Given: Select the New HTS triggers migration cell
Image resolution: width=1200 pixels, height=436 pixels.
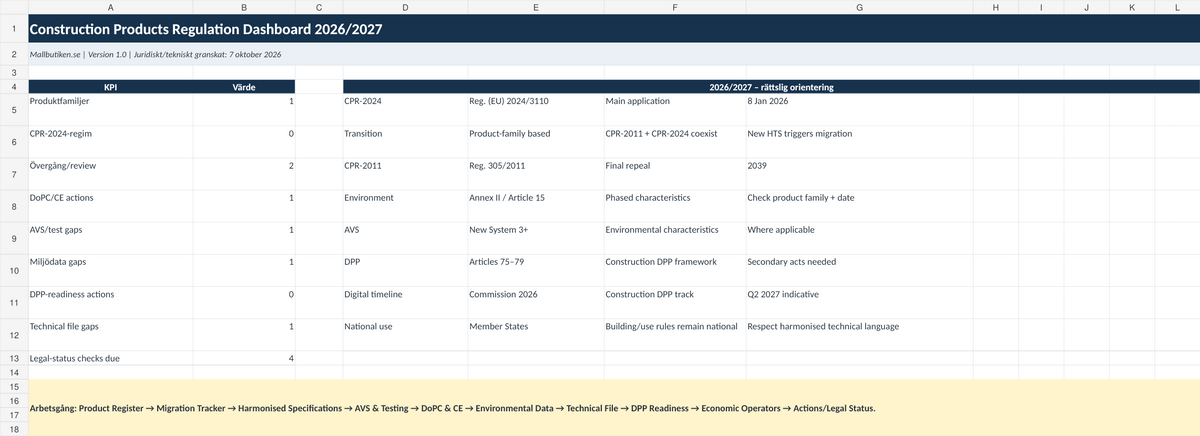Looking at the screenshot, I should point(858,141).
